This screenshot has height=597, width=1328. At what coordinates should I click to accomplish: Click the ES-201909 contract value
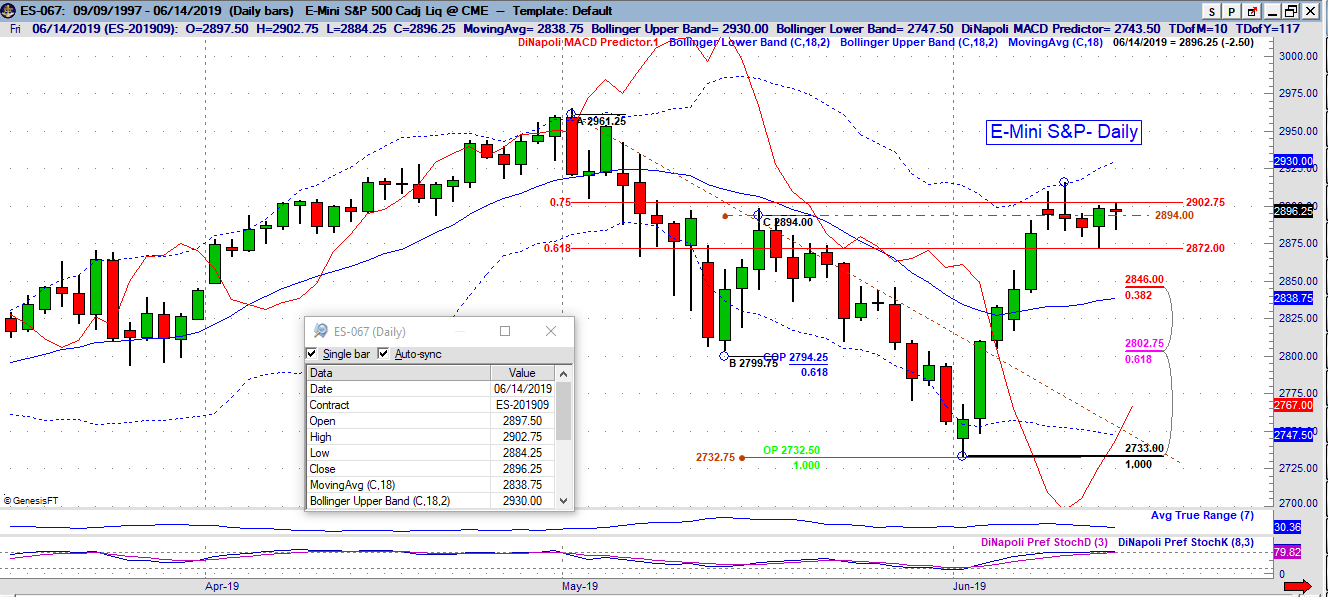pos(523,405)
